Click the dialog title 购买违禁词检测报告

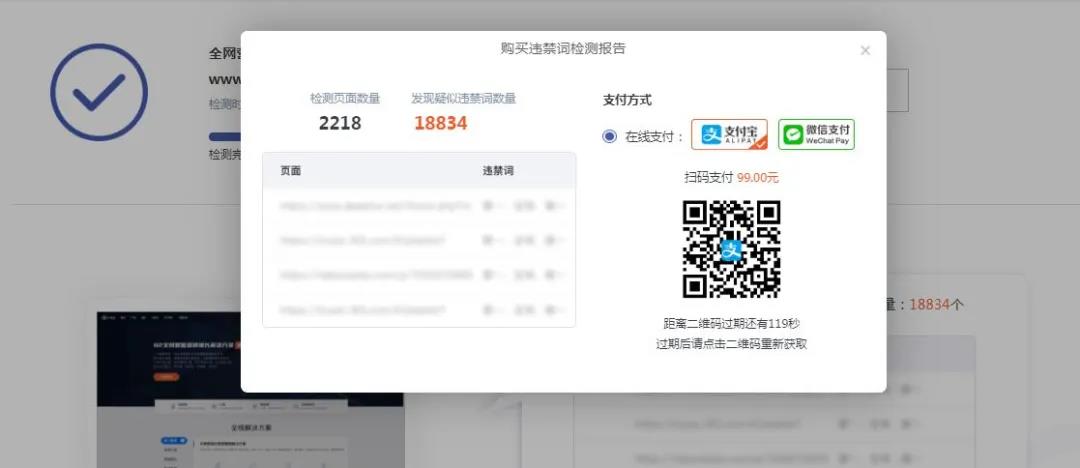tap(563, 49)
